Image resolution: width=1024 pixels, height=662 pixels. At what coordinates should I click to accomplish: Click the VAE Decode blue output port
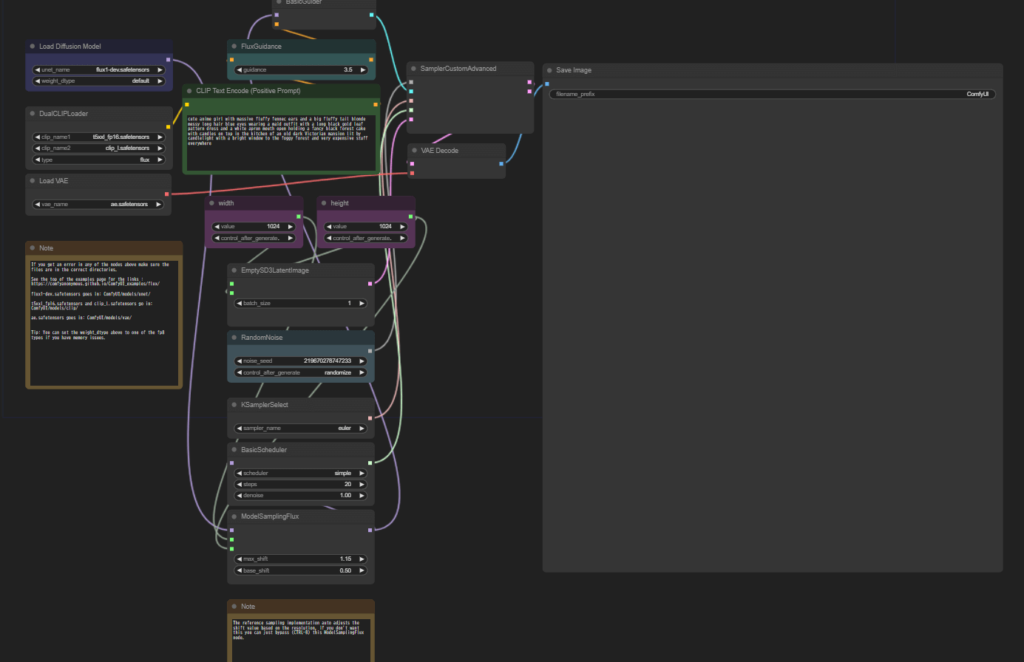[x=502, y=164]
